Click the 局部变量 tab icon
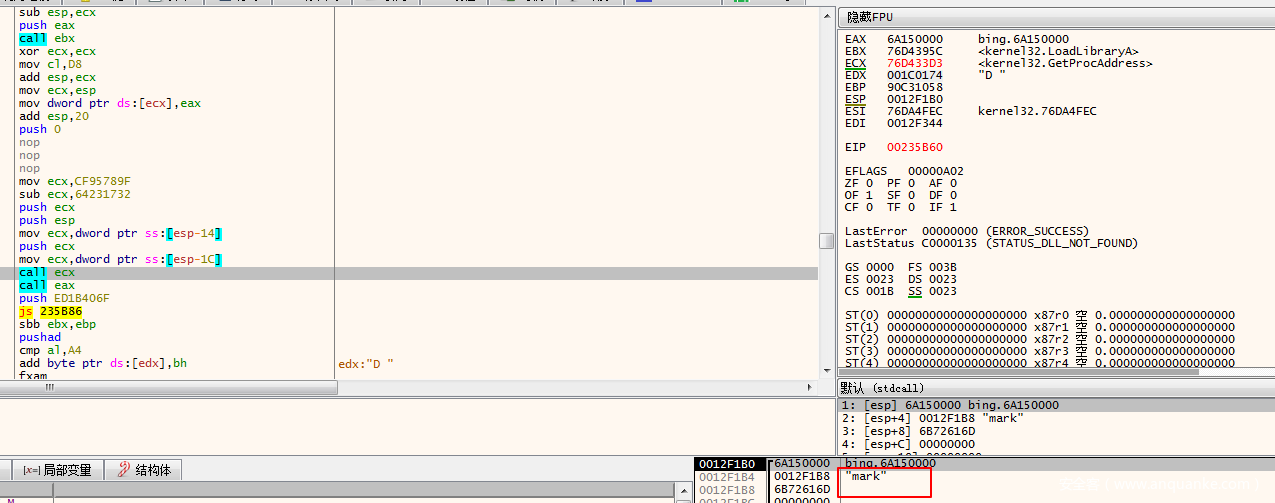This screenshot has width=1275, height=503. tap(31, 470)
